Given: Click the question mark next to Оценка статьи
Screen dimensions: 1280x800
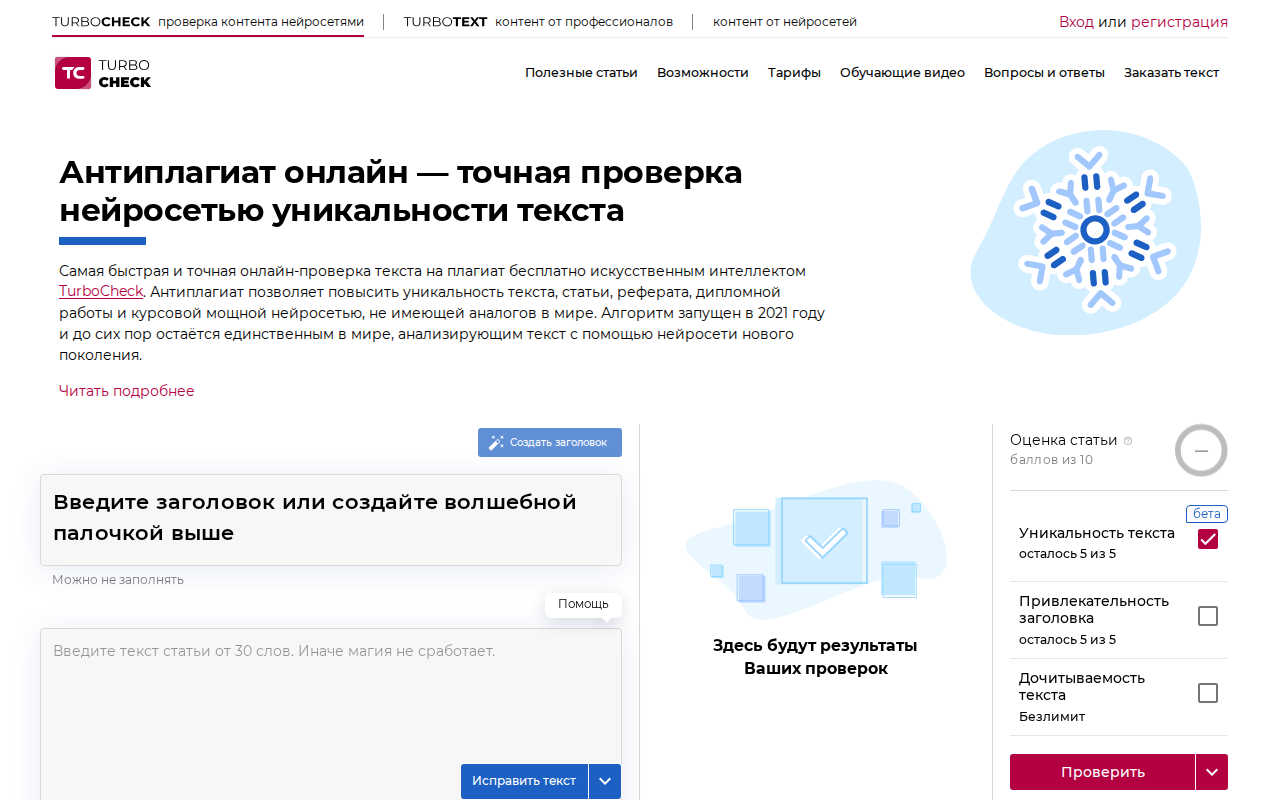Looking at the screenshot, I should 1128,441.
